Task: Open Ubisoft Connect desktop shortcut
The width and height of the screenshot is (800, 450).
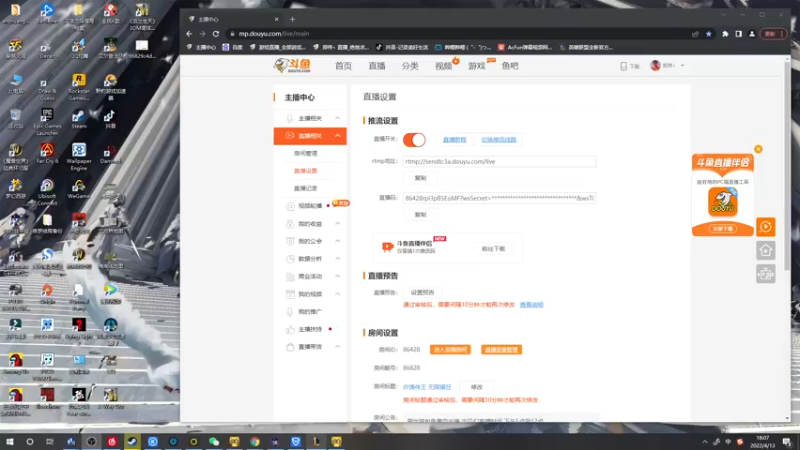Action: (x=47, y=192)
